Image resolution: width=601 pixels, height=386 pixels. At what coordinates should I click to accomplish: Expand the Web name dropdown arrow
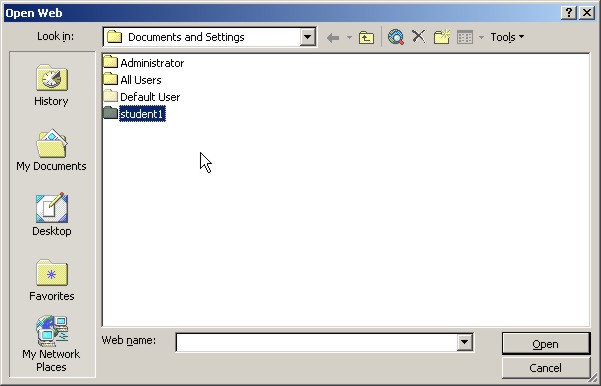[x=464, y=342]
